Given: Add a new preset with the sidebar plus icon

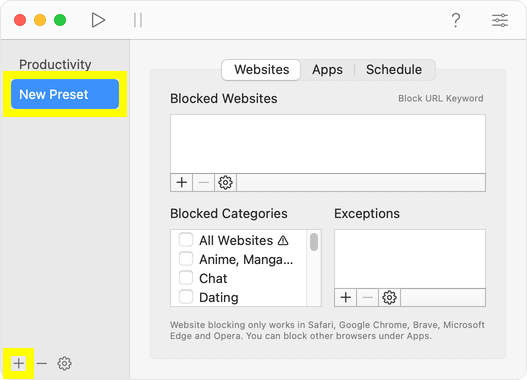Looking at the screenshot, I should [19, 363].
